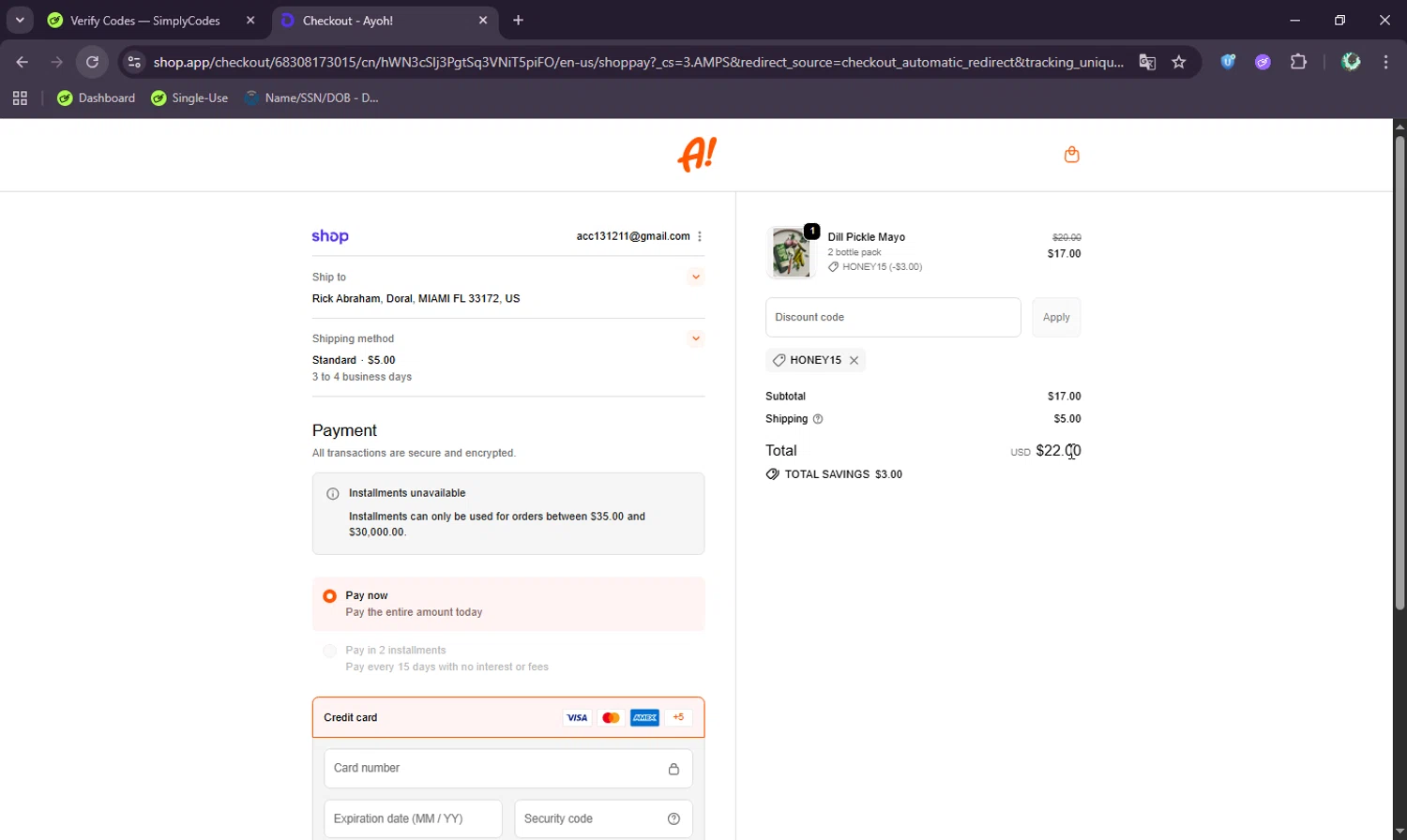1407x840 pixels.
Task: Click the shipping info help icon
Action: [x=818, y=419]
